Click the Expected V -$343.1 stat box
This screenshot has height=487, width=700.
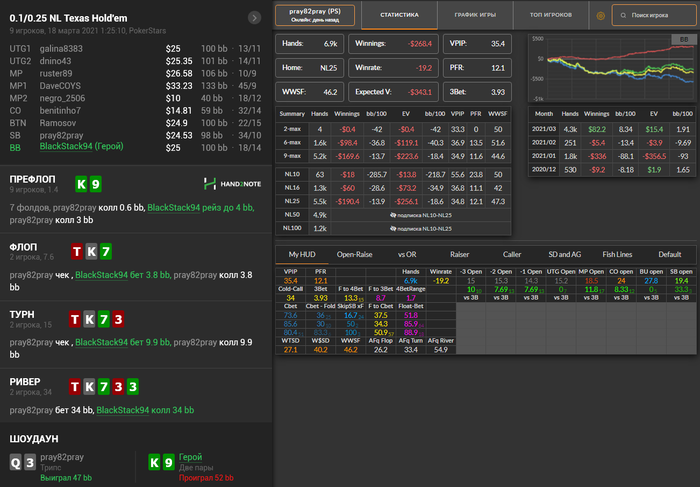click(x=393, y=92)
